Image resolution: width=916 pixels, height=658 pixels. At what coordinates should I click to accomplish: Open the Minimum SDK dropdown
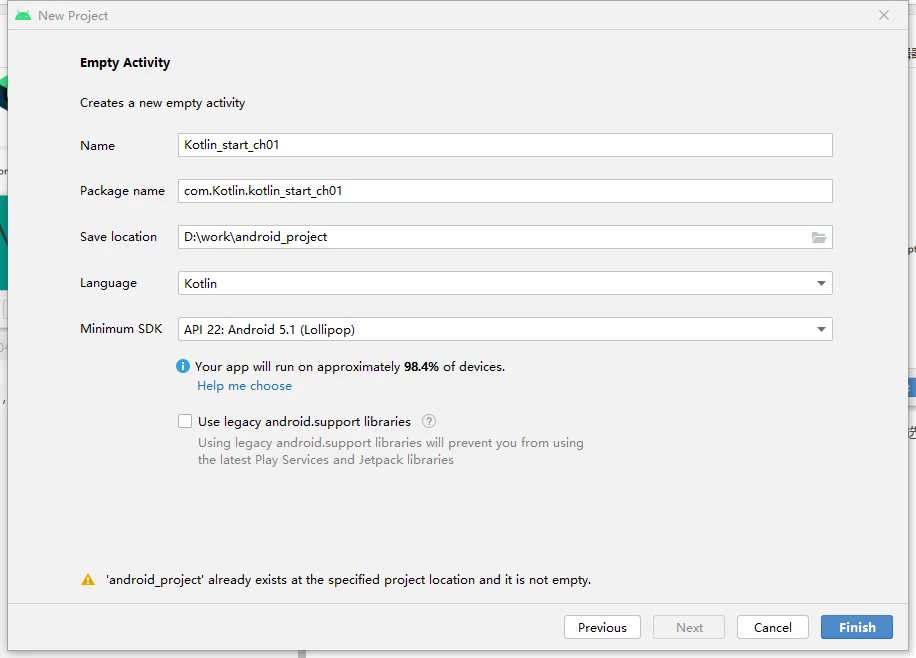[x=505, y=330]
